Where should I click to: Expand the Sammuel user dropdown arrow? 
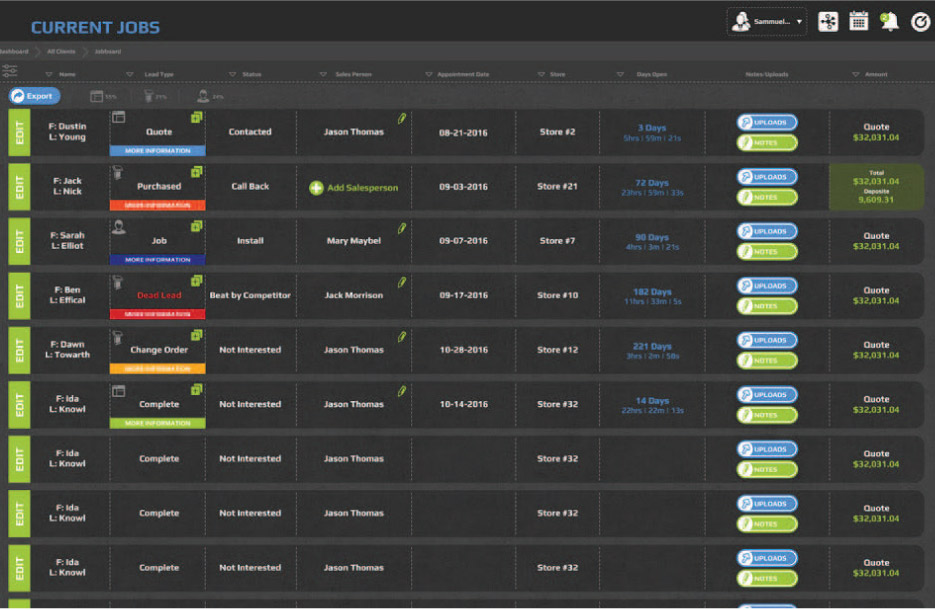799,22
